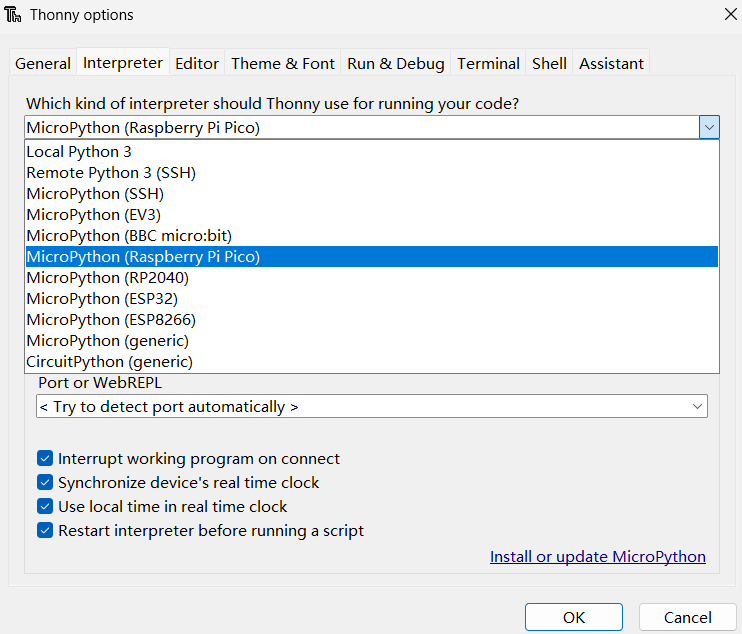This screenshot has width=742, height=634.
Task: Select MicroPython (RP2040) from the list
Action: tap(107, 278)
